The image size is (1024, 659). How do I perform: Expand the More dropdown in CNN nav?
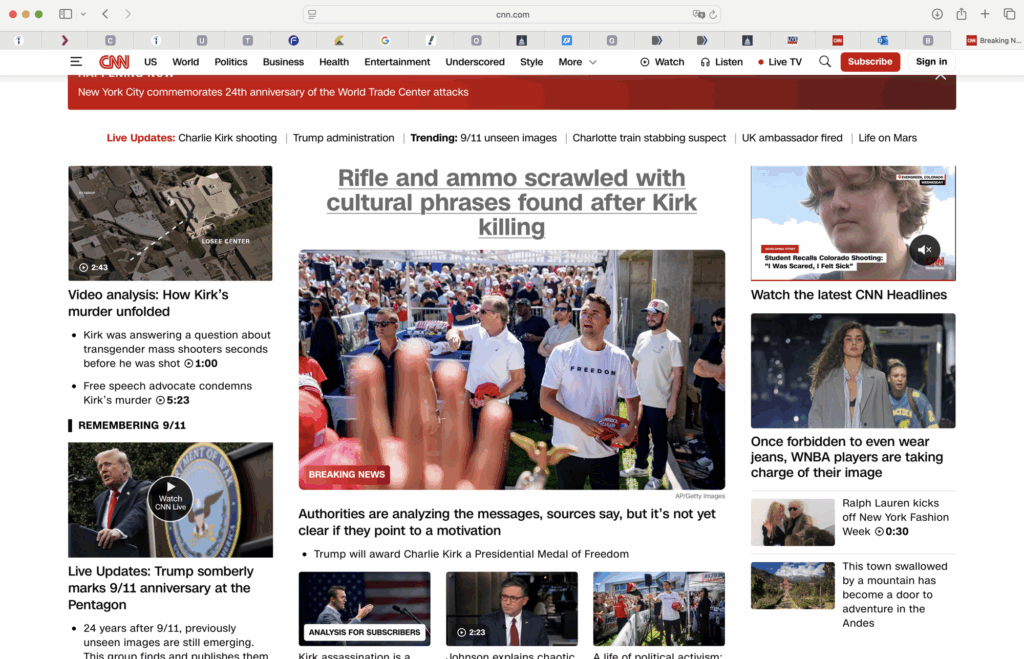(577, 61)
